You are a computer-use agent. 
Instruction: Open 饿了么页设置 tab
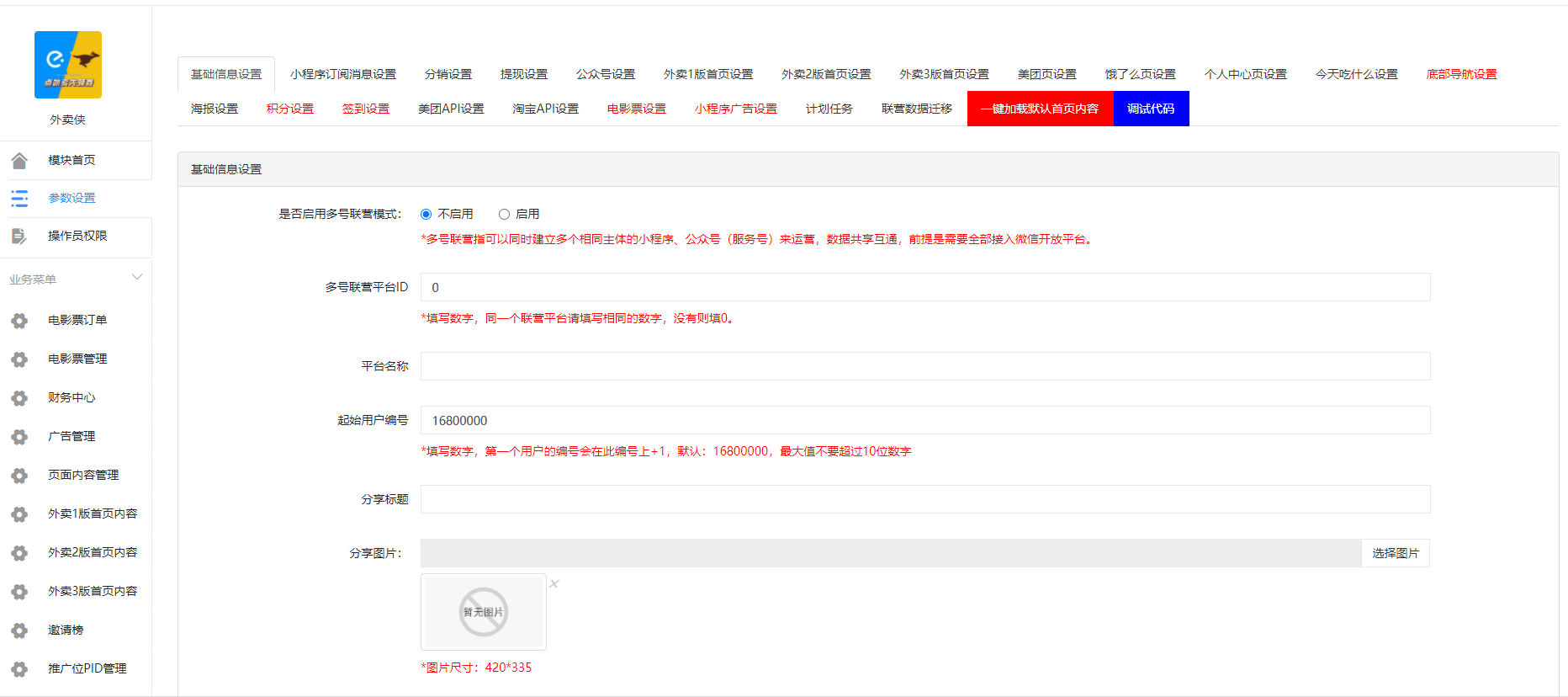click(1141, 74)
